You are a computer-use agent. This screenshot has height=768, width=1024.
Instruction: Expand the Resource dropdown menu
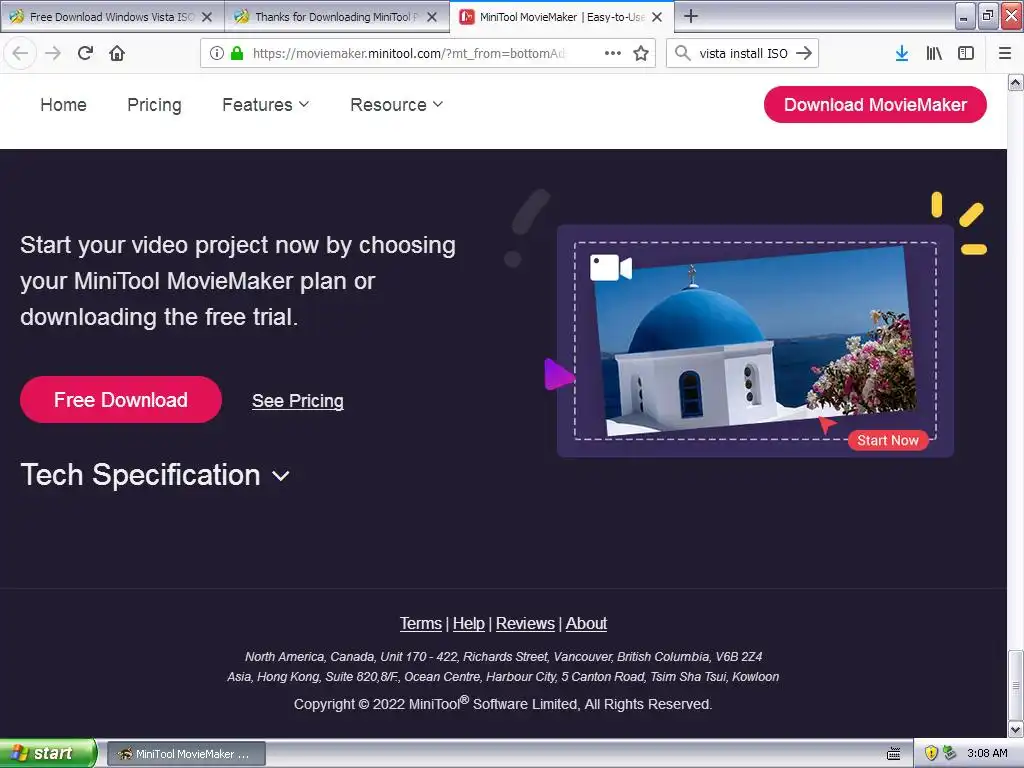coord(396,104)
